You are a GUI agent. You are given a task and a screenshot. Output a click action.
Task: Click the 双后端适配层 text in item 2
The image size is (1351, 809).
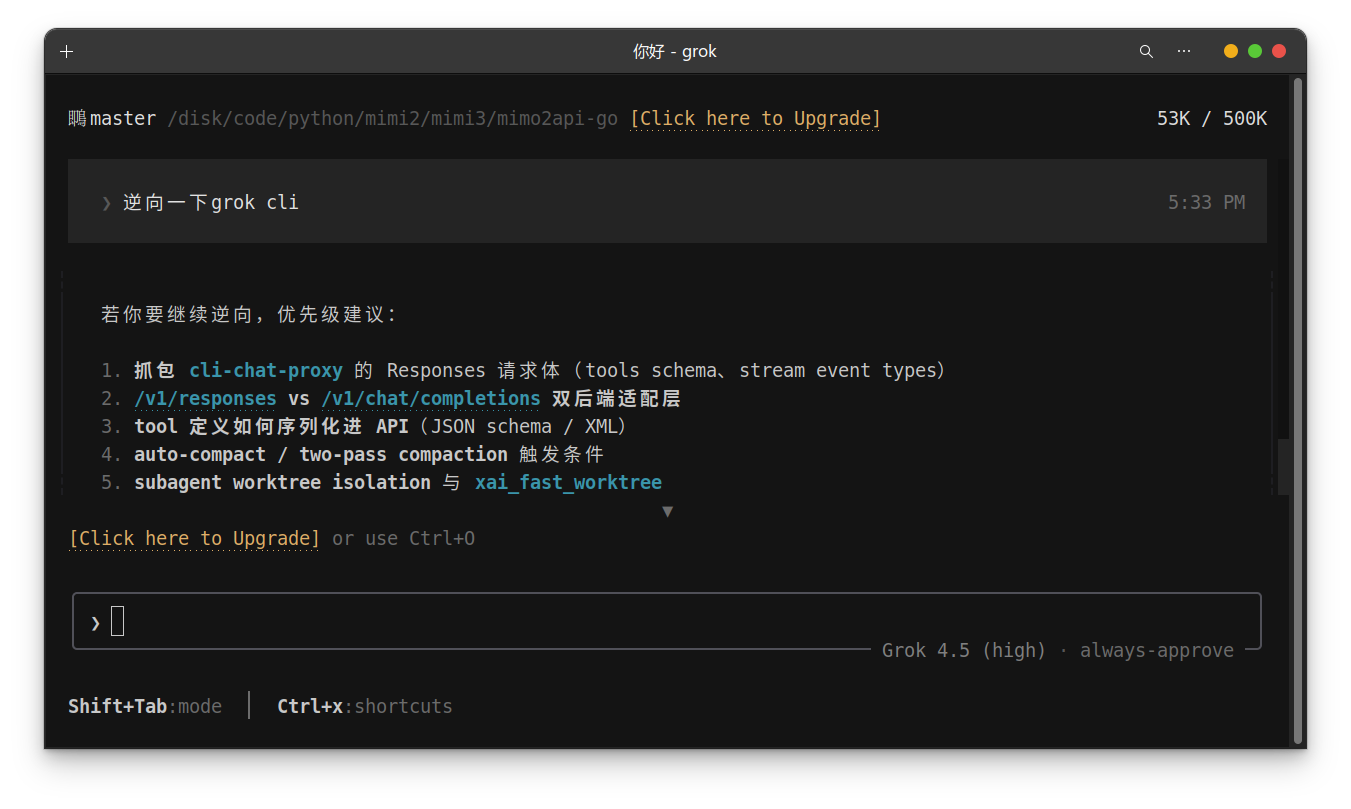coord(616,399)
